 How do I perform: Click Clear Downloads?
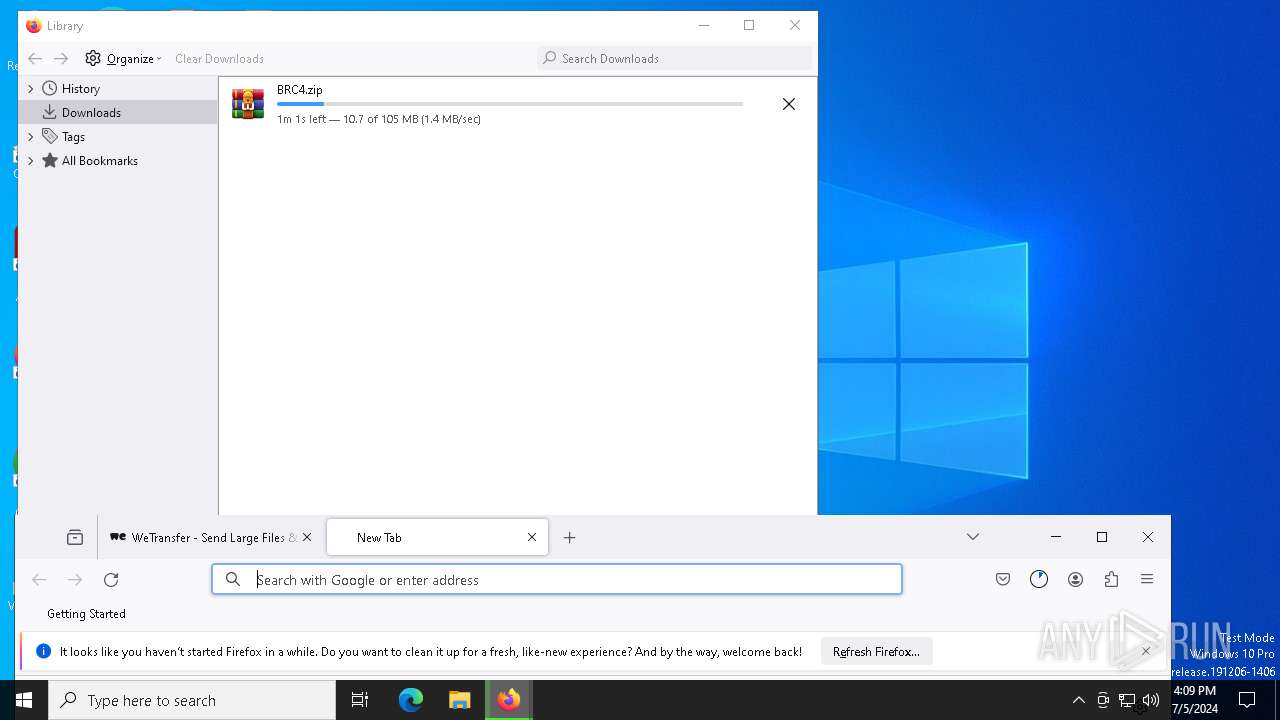219,58
